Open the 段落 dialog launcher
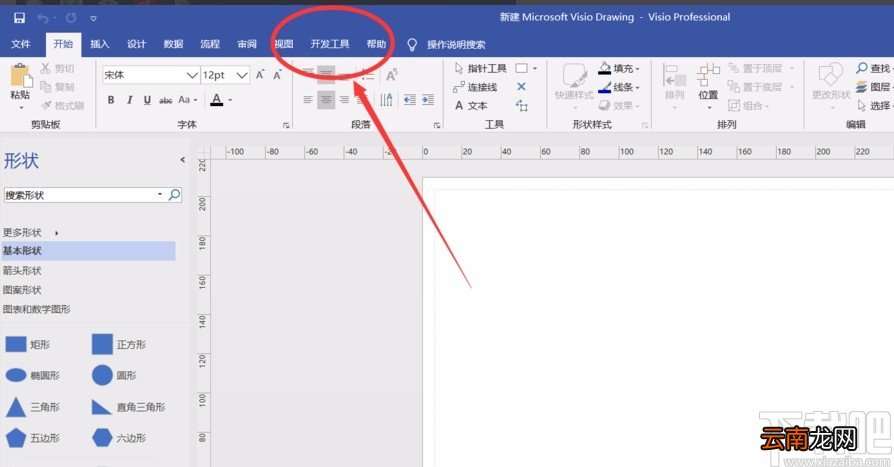This screenshot has width=894, height=467. click(x=437, y=125)
